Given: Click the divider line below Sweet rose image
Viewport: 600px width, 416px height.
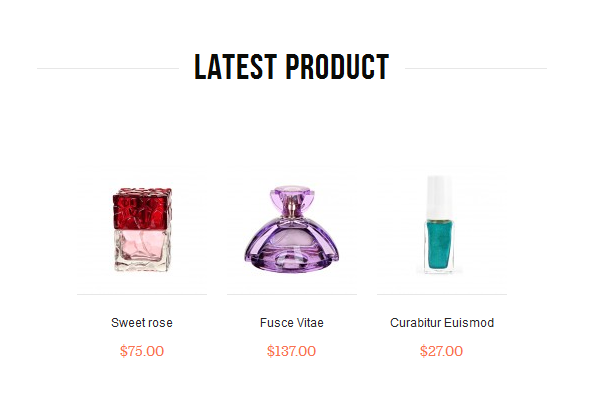Looking at the screenshot, I should click(142, 294).
